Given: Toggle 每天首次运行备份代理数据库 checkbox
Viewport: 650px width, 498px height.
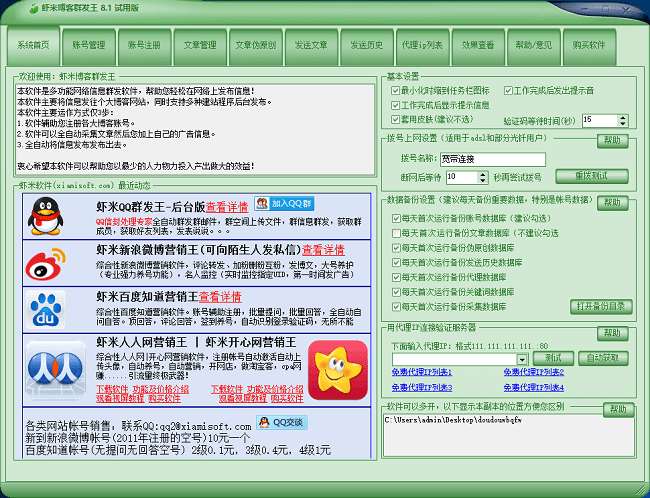Looking at the screenshot, I should [396, 277].
